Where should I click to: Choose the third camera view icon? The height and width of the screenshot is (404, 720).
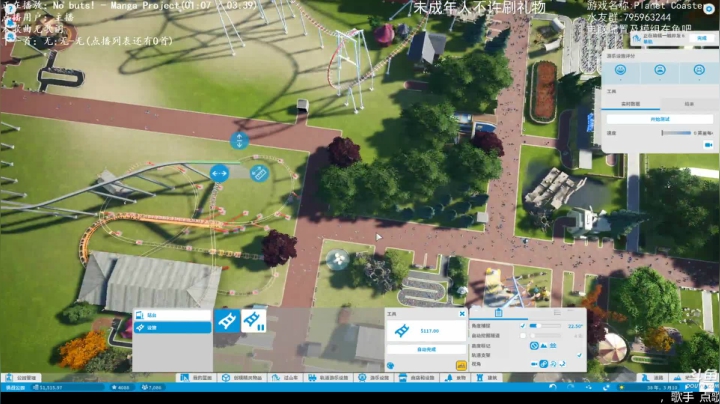click(553, 364)
